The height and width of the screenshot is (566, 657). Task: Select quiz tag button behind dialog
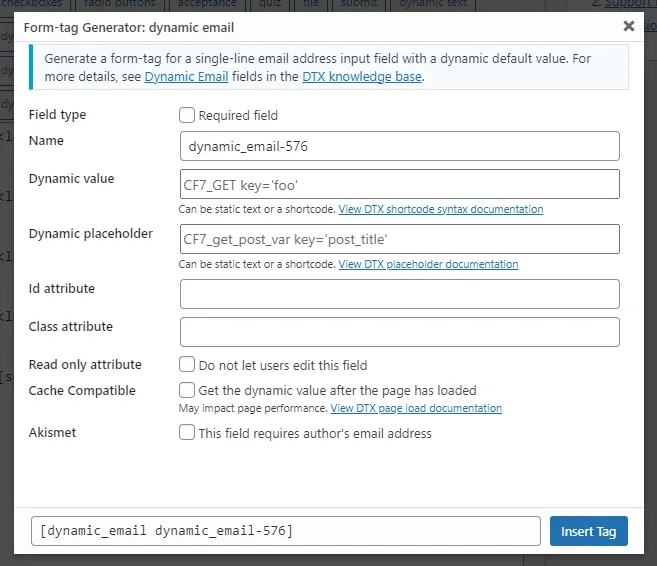(x=270, y=5)
